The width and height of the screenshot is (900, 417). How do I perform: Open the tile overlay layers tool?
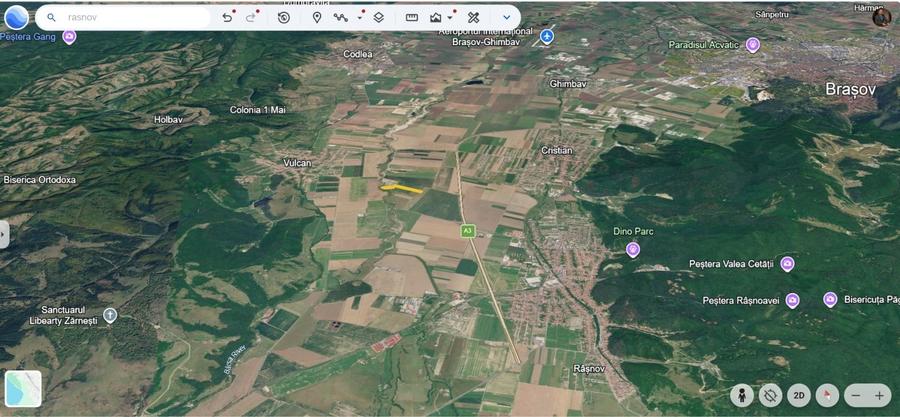(x=378, y=18)
